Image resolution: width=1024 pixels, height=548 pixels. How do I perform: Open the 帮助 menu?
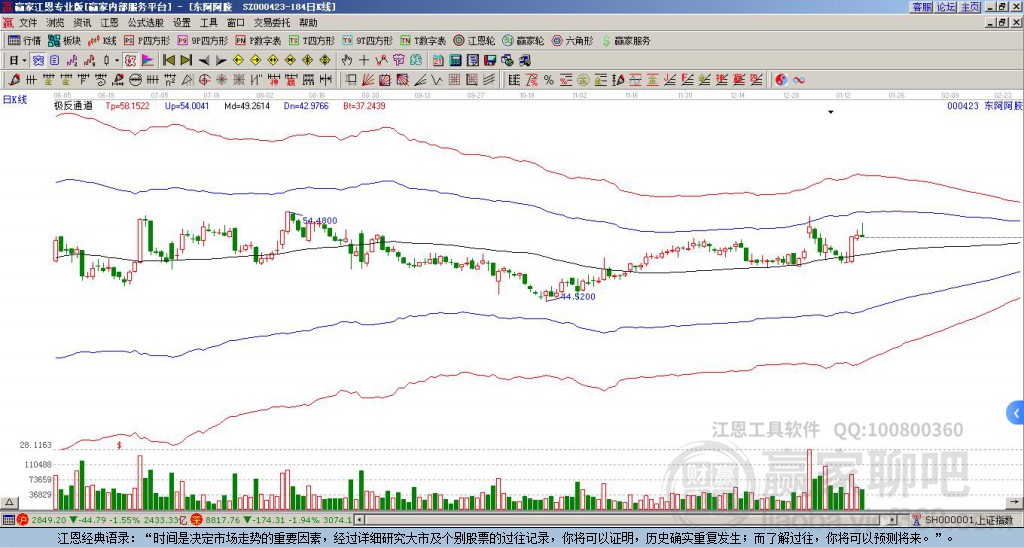[308, 23]
